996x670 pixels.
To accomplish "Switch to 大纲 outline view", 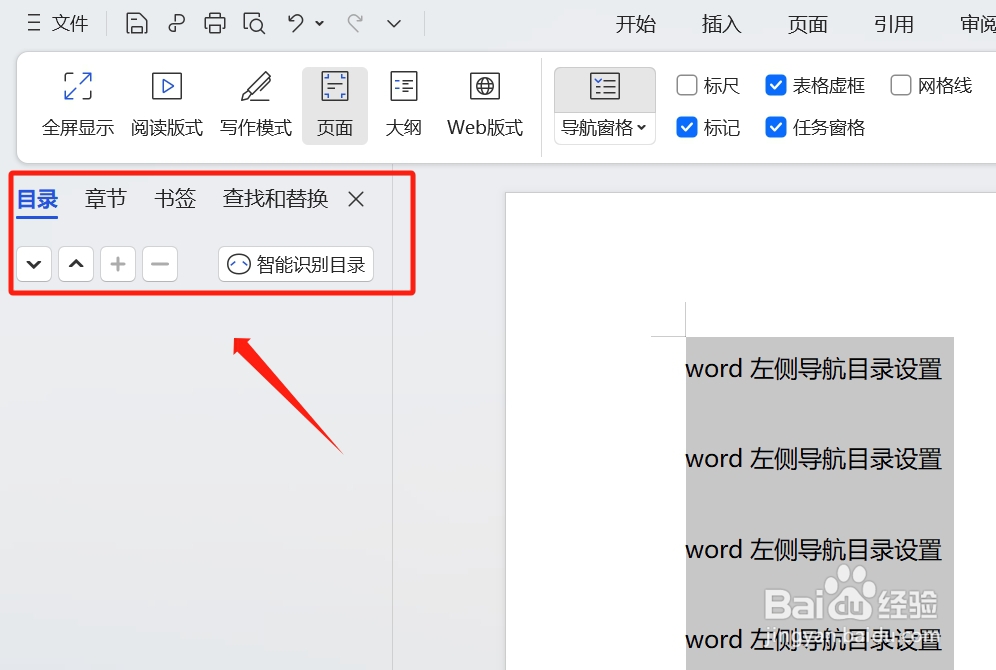I will [x=403, y=105].
